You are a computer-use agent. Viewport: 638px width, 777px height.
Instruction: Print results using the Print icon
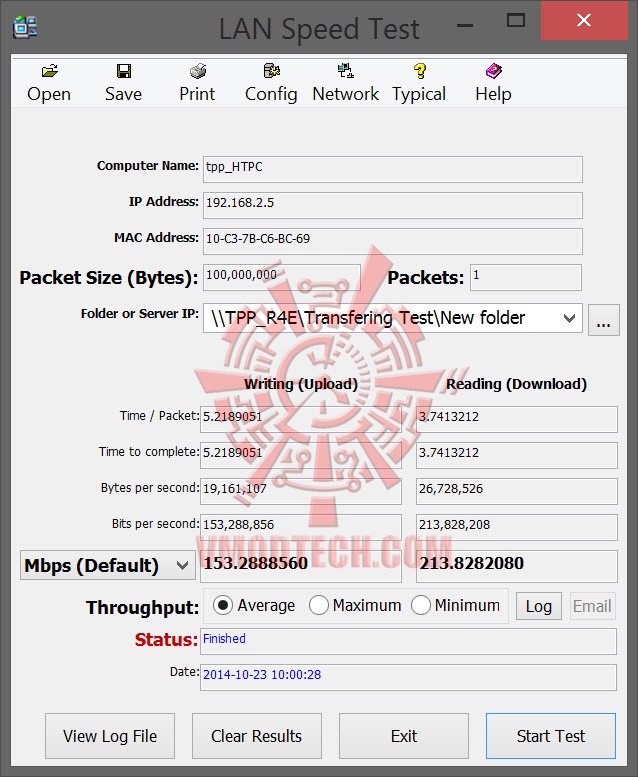tap(197, 71)
